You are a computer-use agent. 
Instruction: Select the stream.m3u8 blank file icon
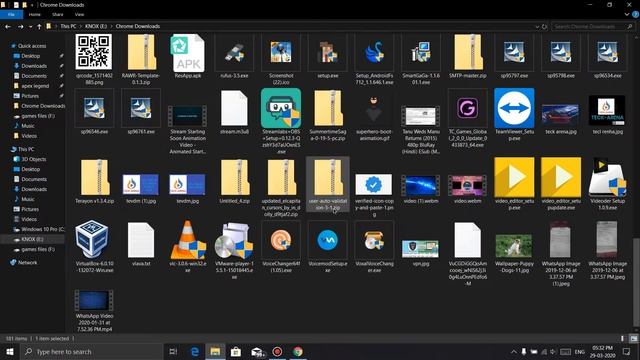click(234, 108)
